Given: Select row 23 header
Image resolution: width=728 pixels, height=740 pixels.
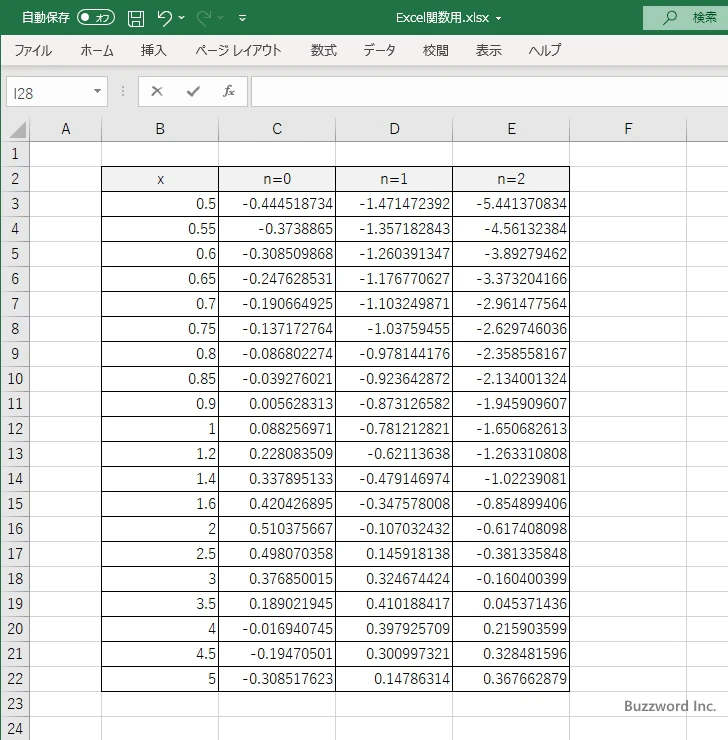Looking at the screenshot, I should (15, 704).
